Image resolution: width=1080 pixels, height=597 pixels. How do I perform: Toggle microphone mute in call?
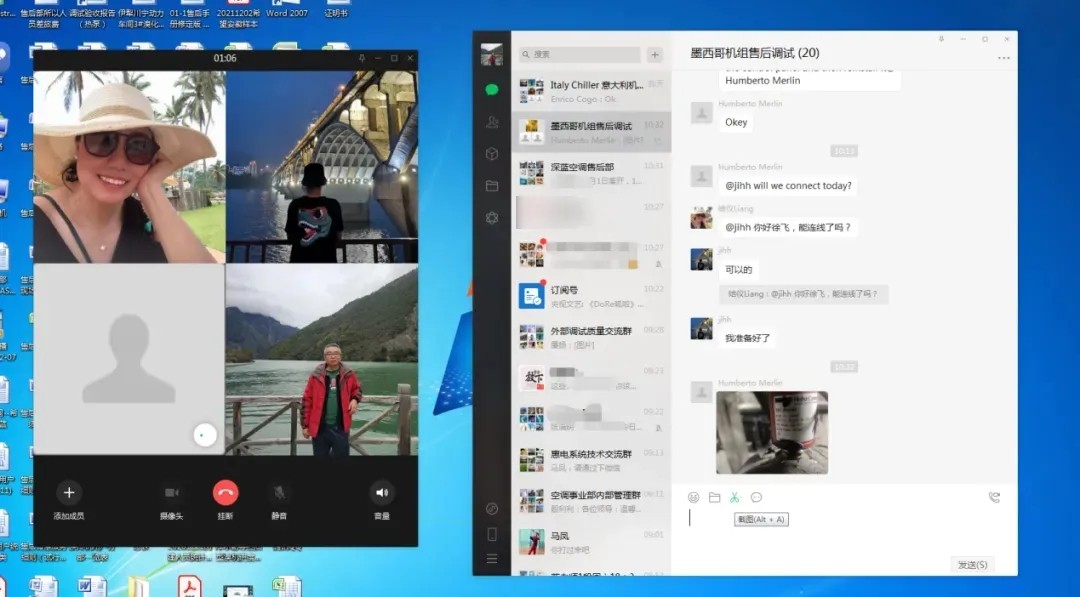279,492
